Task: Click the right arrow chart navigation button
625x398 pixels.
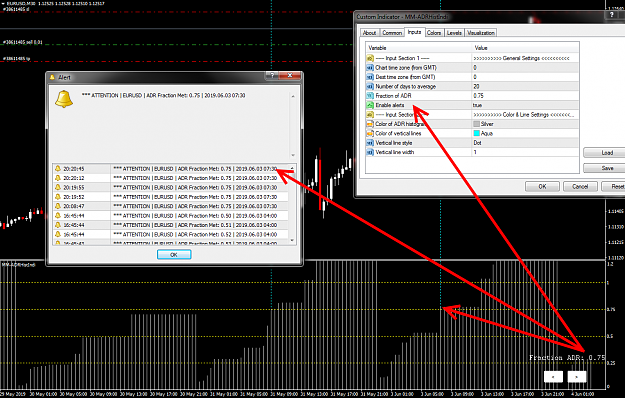Action: pyautogui.click(x=577, y=376)
